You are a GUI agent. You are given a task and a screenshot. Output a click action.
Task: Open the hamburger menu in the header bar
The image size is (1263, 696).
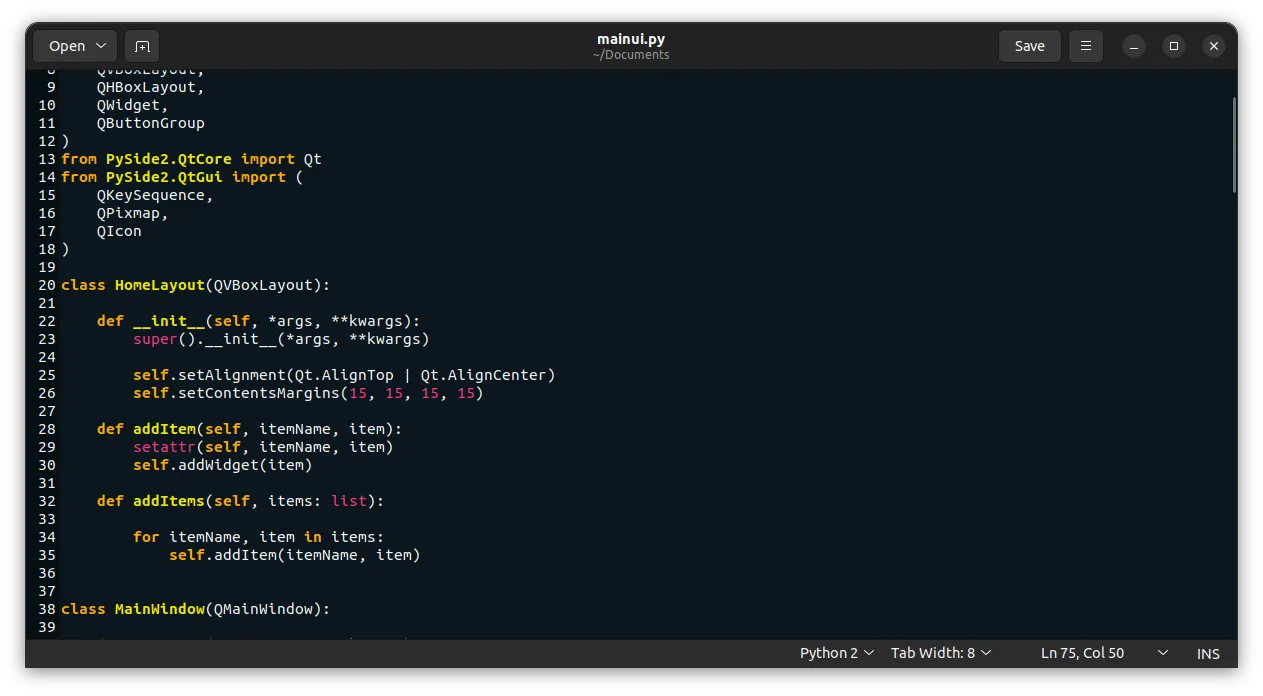pos(1086,45)
